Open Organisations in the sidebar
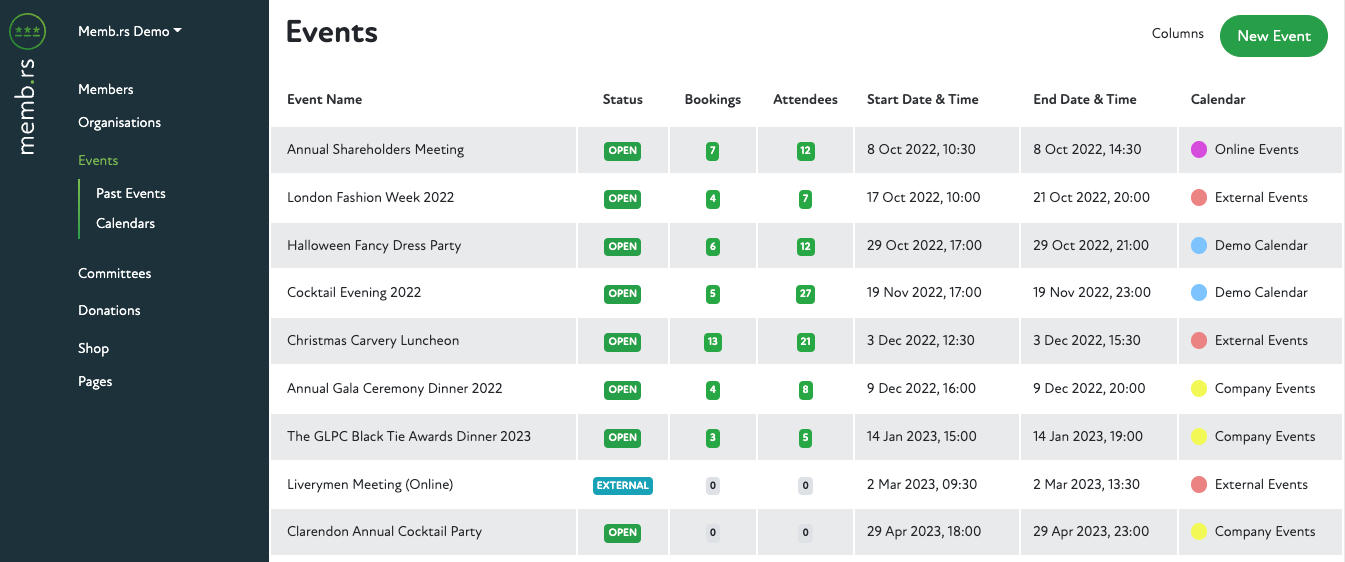Screen dimensions: 1345x562 pyautogui.click(x=119, y=123)
